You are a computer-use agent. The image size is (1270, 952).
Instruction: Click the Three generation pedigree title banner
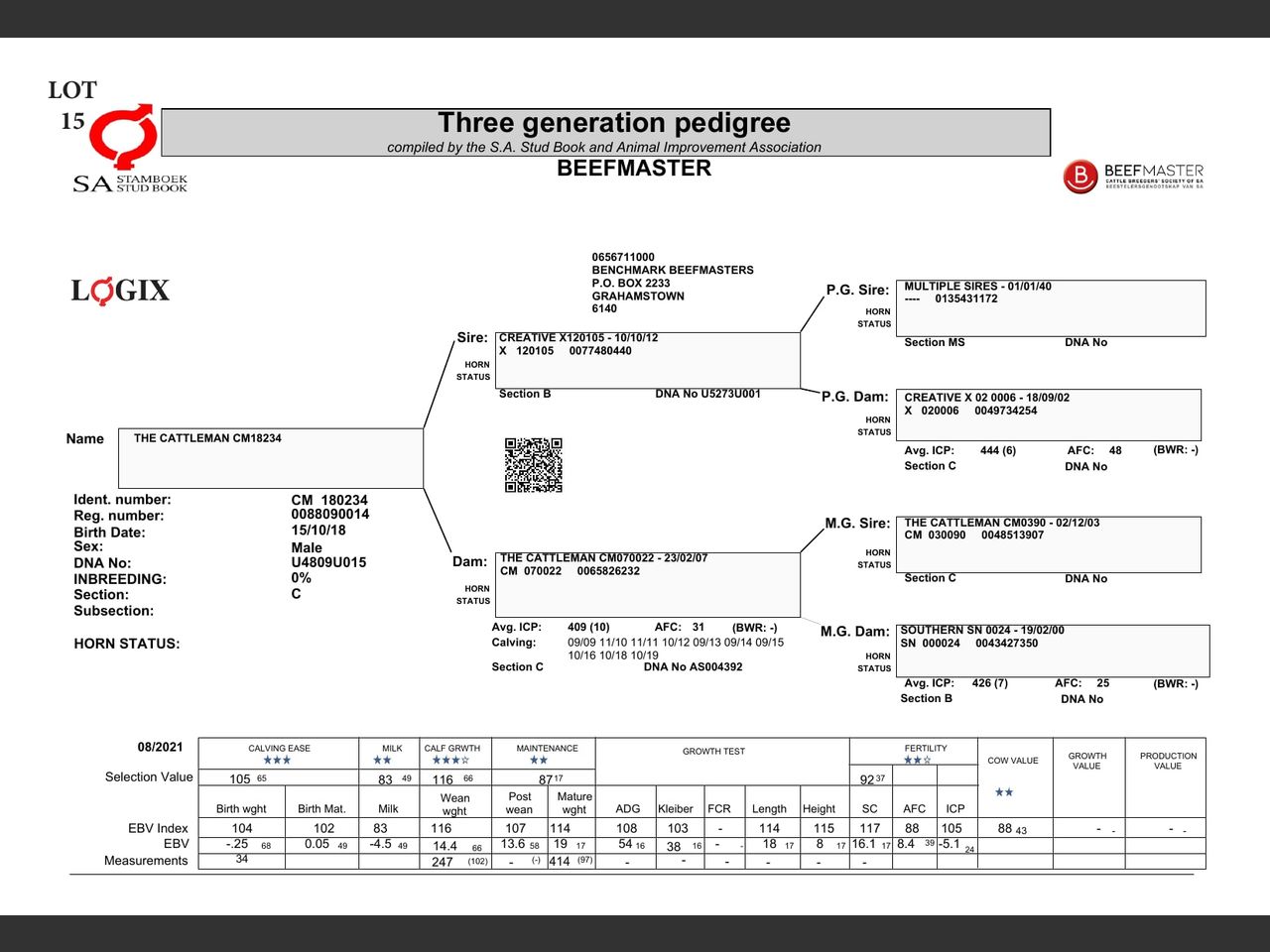pos(605,132)
